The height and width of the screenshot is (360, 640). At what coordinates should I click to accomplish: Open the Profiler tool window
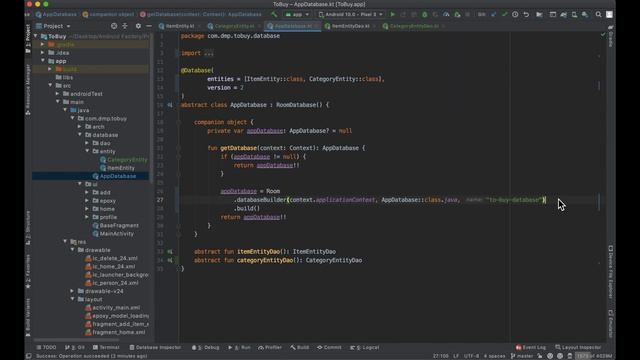270,347
